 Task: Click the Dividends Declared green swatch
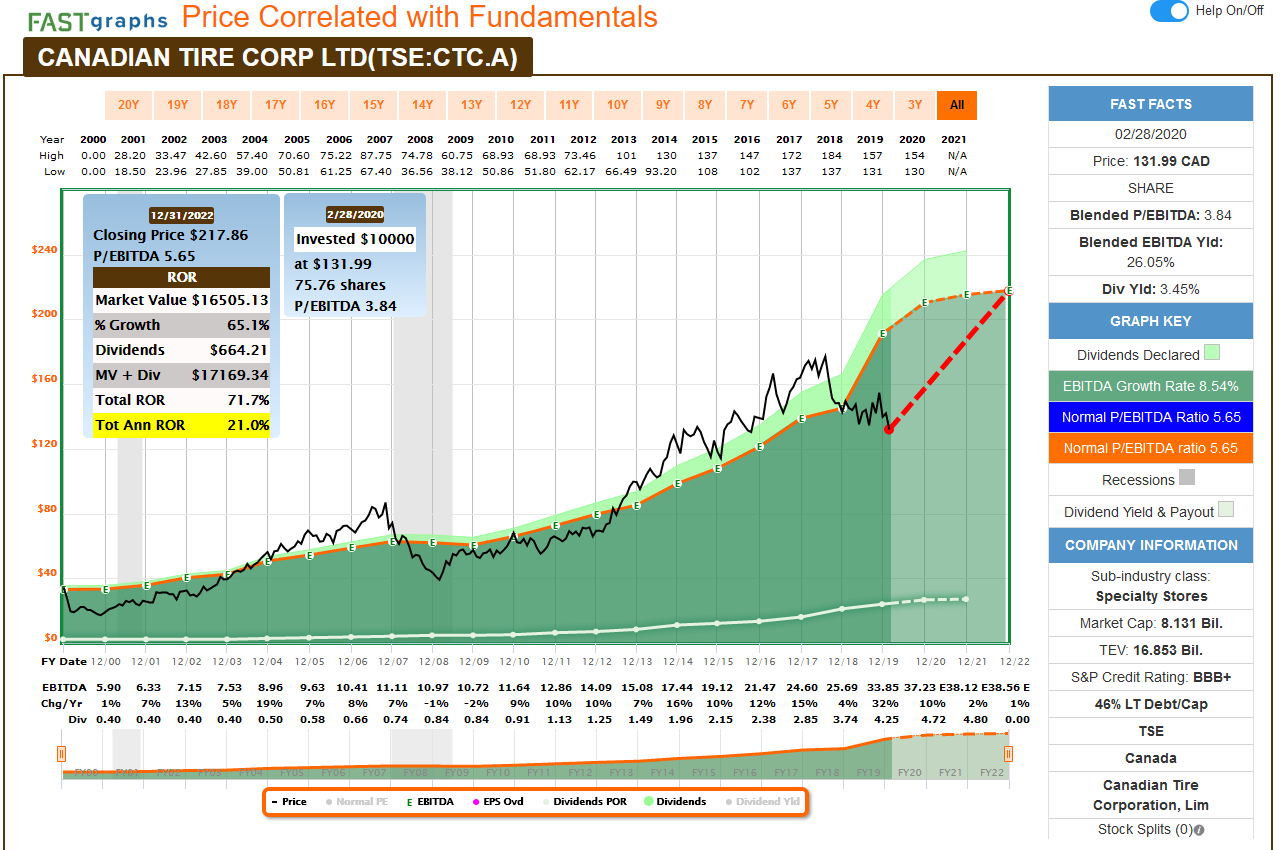coord(1212,353)
